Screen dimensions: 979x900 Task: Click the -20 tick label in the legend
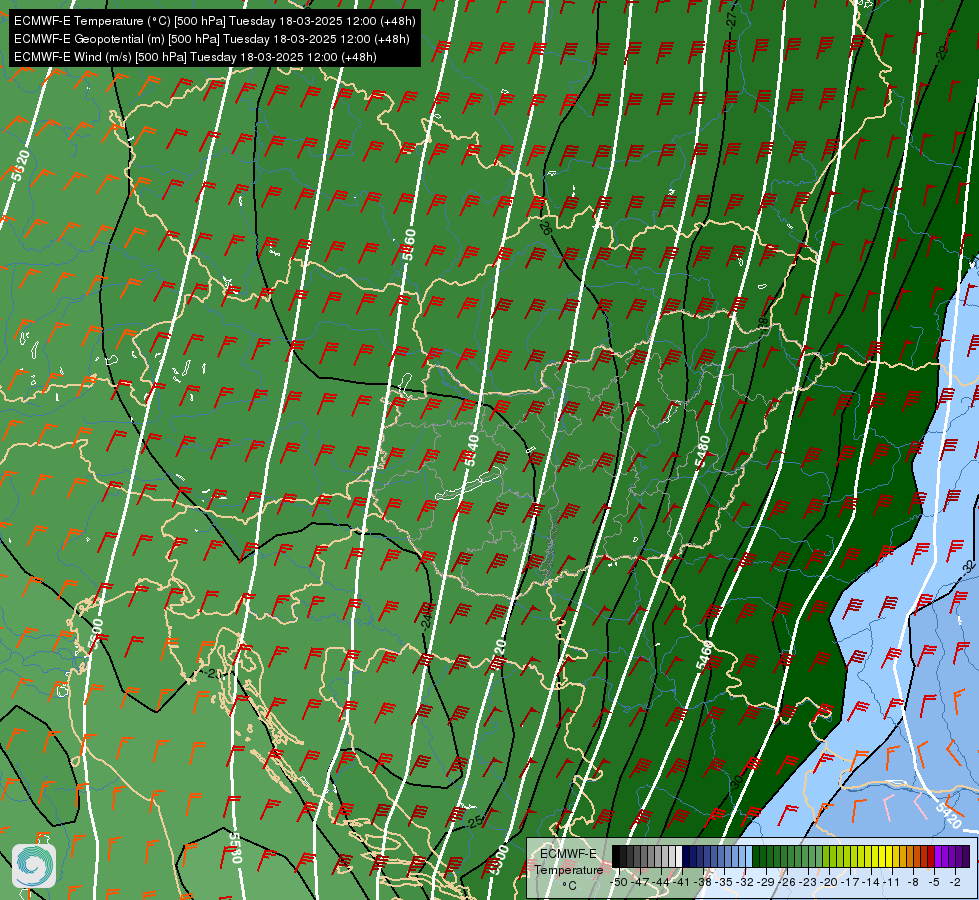point(829,883)
